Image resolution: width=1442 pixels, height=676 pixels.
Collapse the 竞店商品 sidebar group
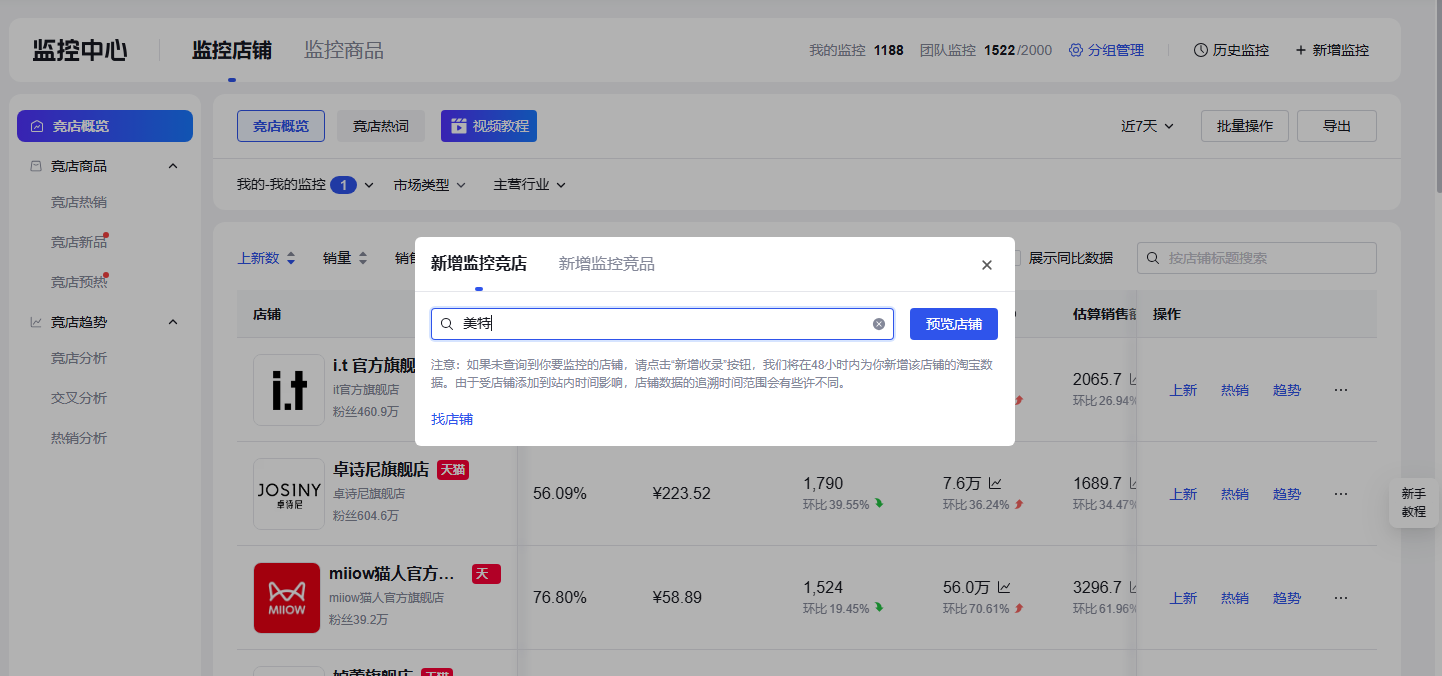click(173, 166)
